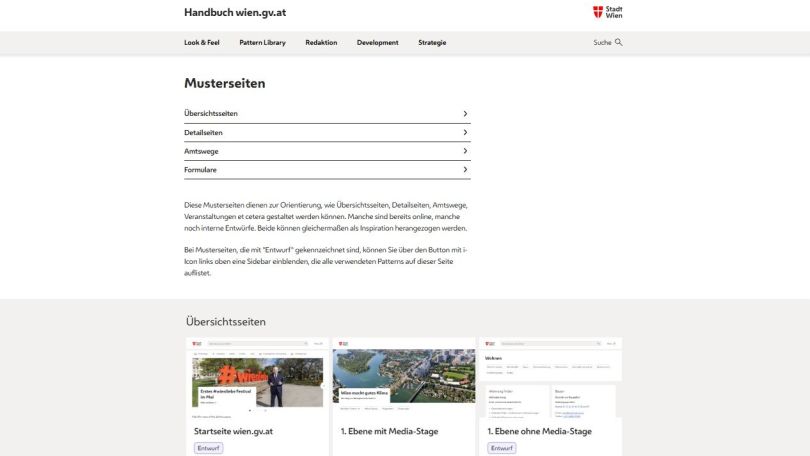Open the Strategie menu
The height and width of the screenshot is (456, 810).
432,42
